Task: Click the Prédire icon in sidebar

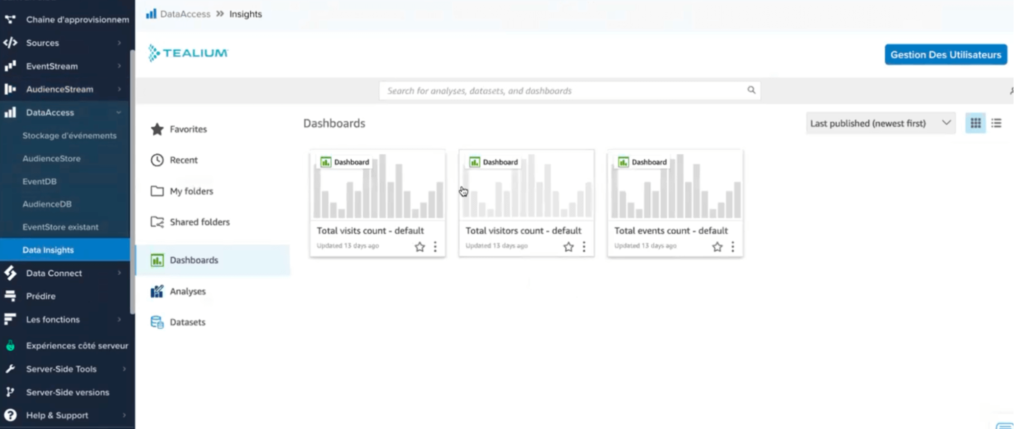Action: coord(10,296)
